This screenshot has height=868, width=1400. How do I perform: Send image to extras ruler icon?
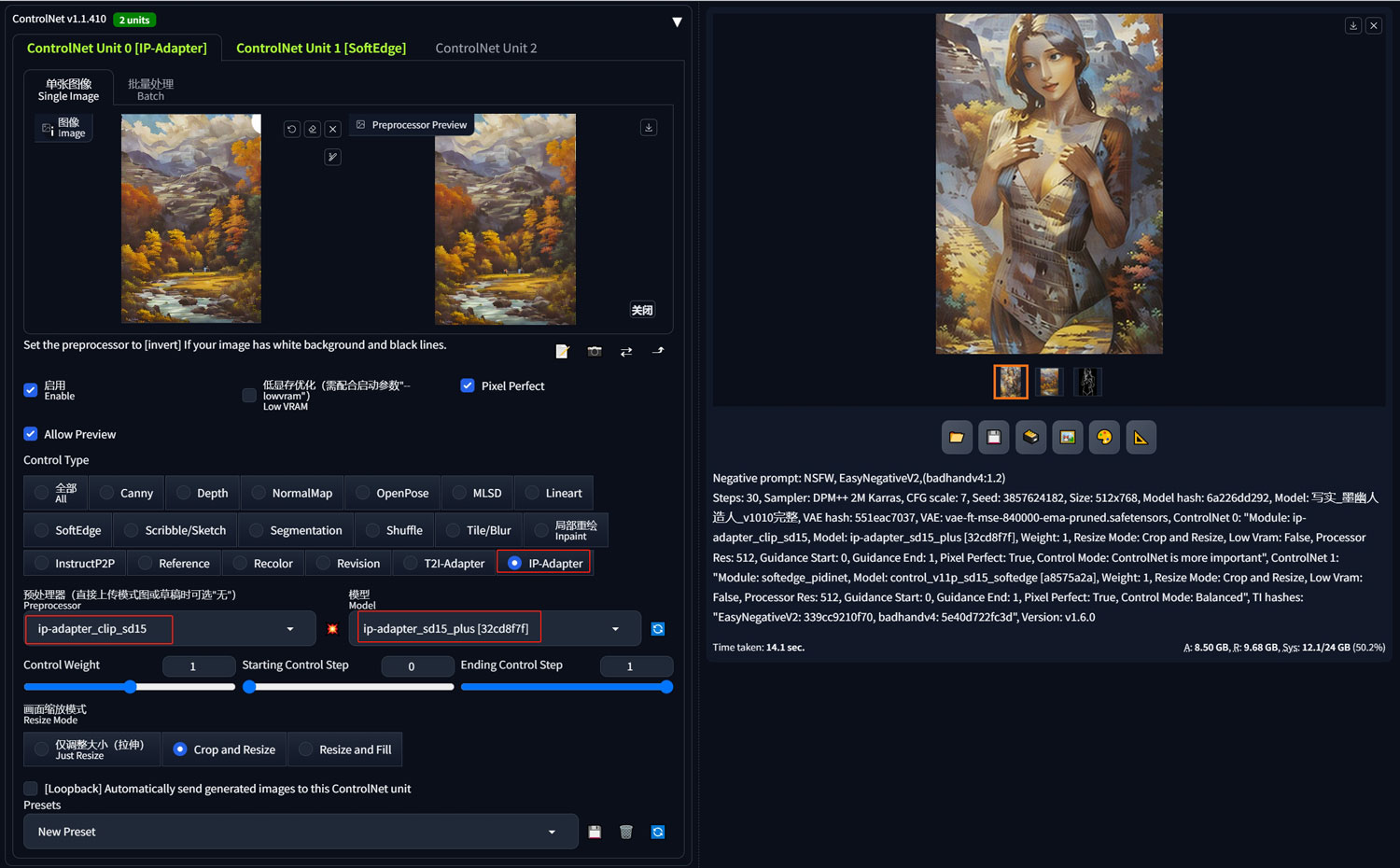pyautogui.click(x=1141, y=437)
